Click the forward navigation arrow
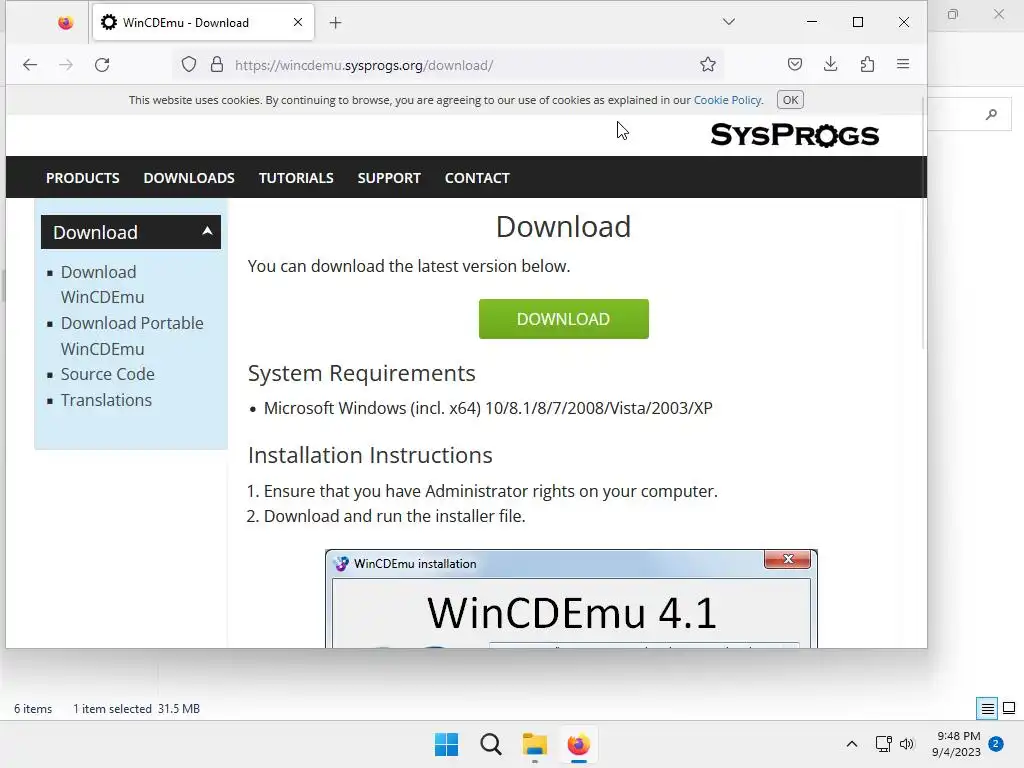The image size is (1024, 768). 66,65
